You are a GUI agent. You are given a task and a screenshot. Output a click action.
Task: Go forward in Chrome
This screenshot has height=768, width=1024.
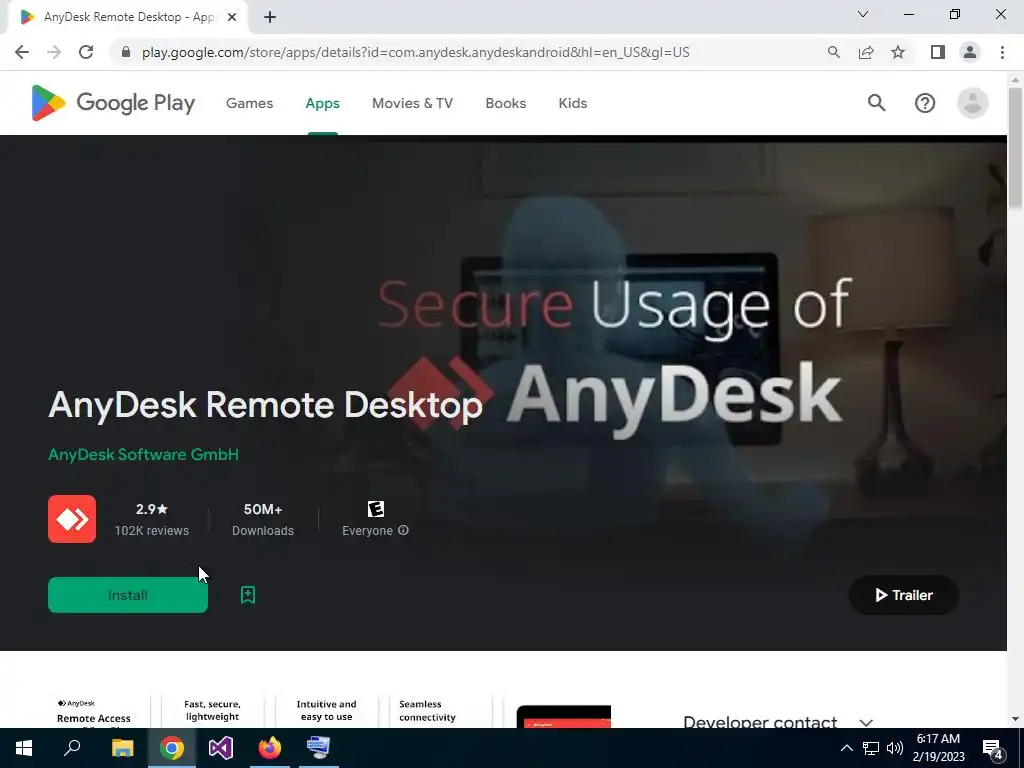(x=54, y=52)
